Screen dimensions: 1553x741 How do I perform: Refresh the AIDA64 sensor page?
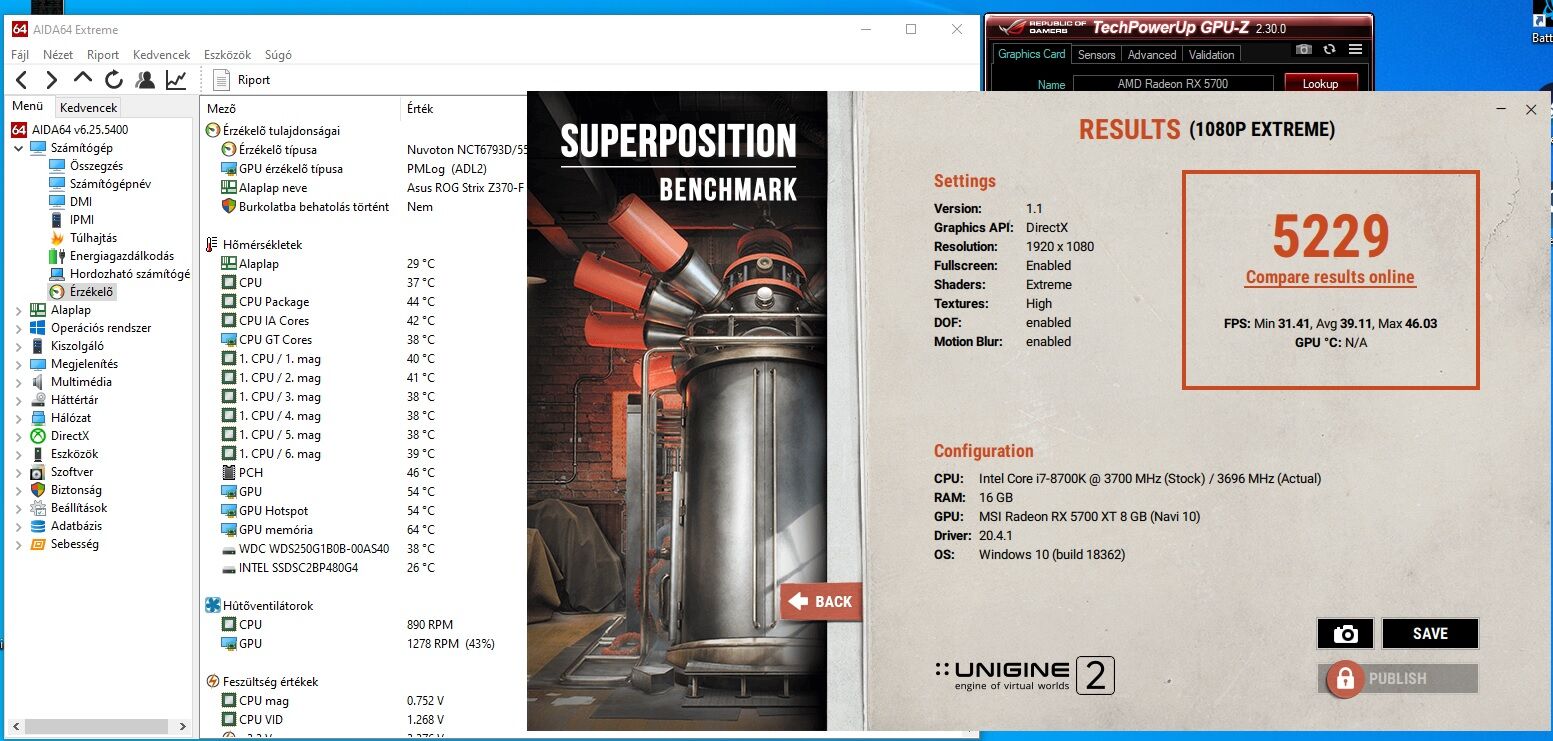(x=113, y=80)
